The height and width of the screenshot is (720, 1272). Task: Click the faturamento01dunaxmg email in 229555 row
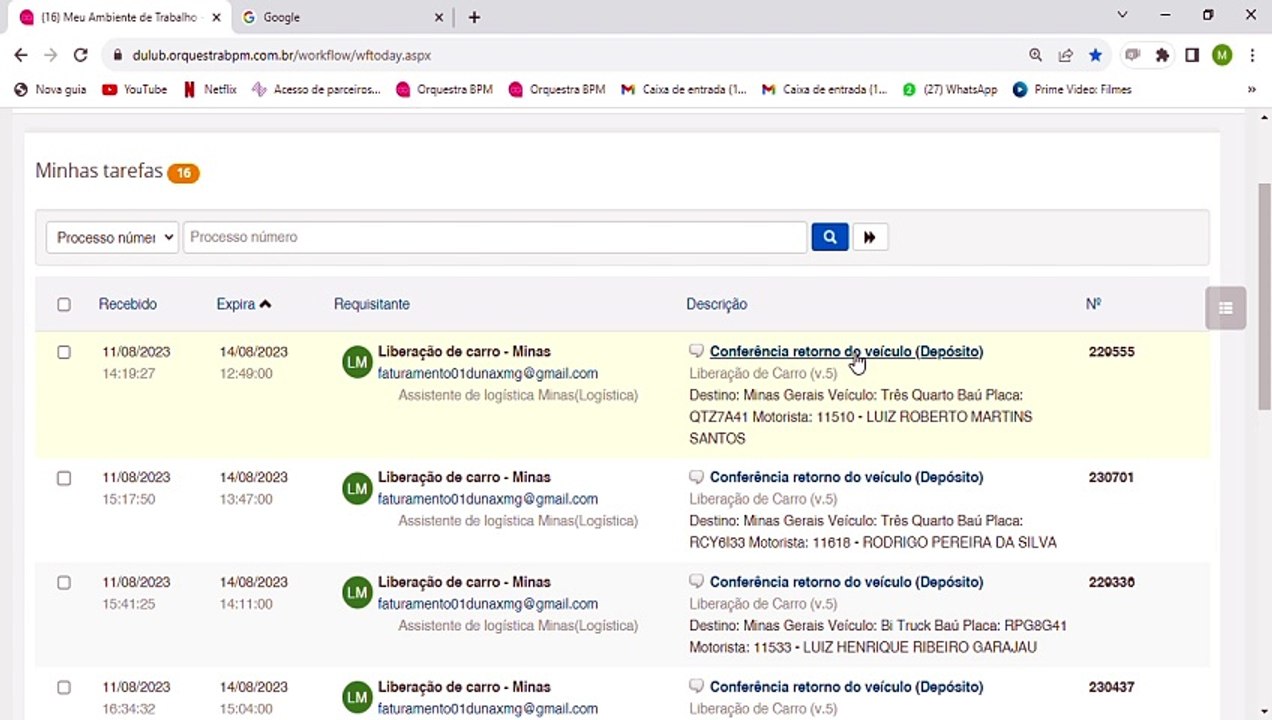(x=487, y=373)
